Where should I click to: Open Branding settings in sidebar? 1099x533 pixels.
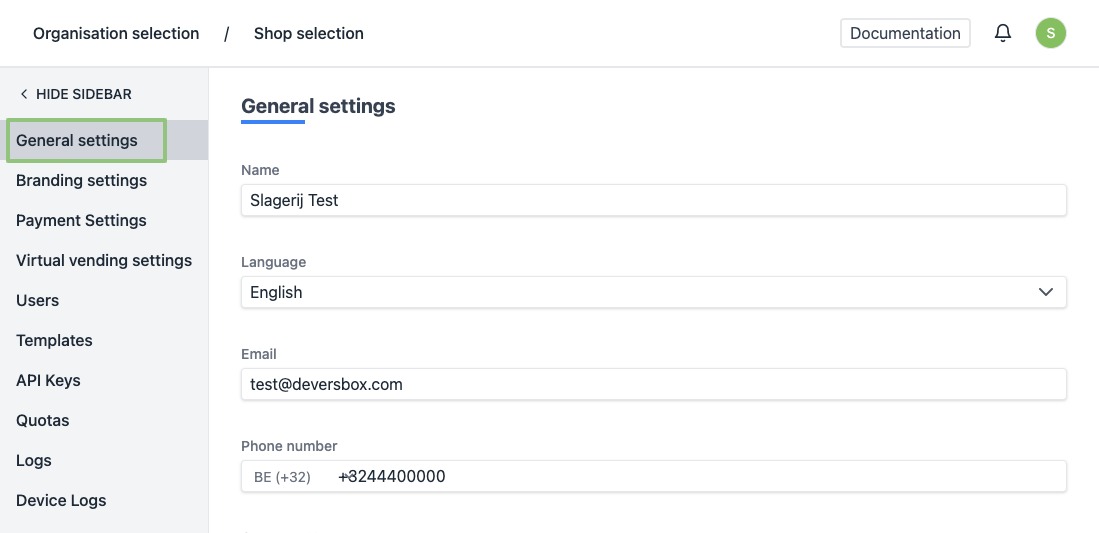coord(81,180)
